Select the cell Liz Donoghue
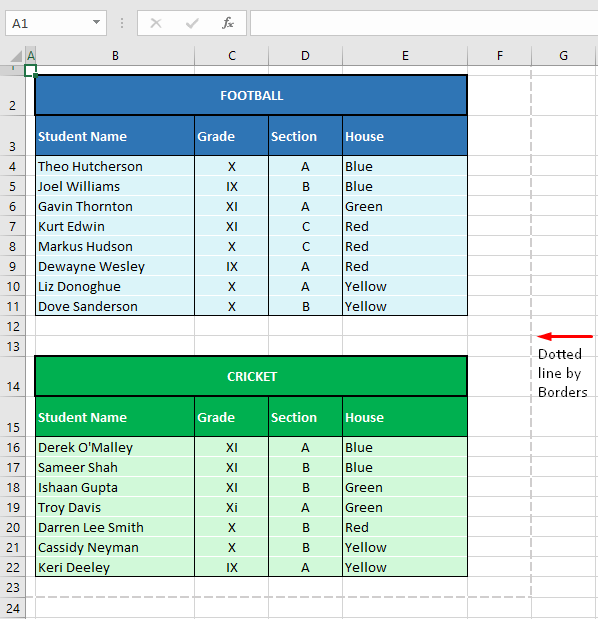The image size is (598, 619). 115,286
